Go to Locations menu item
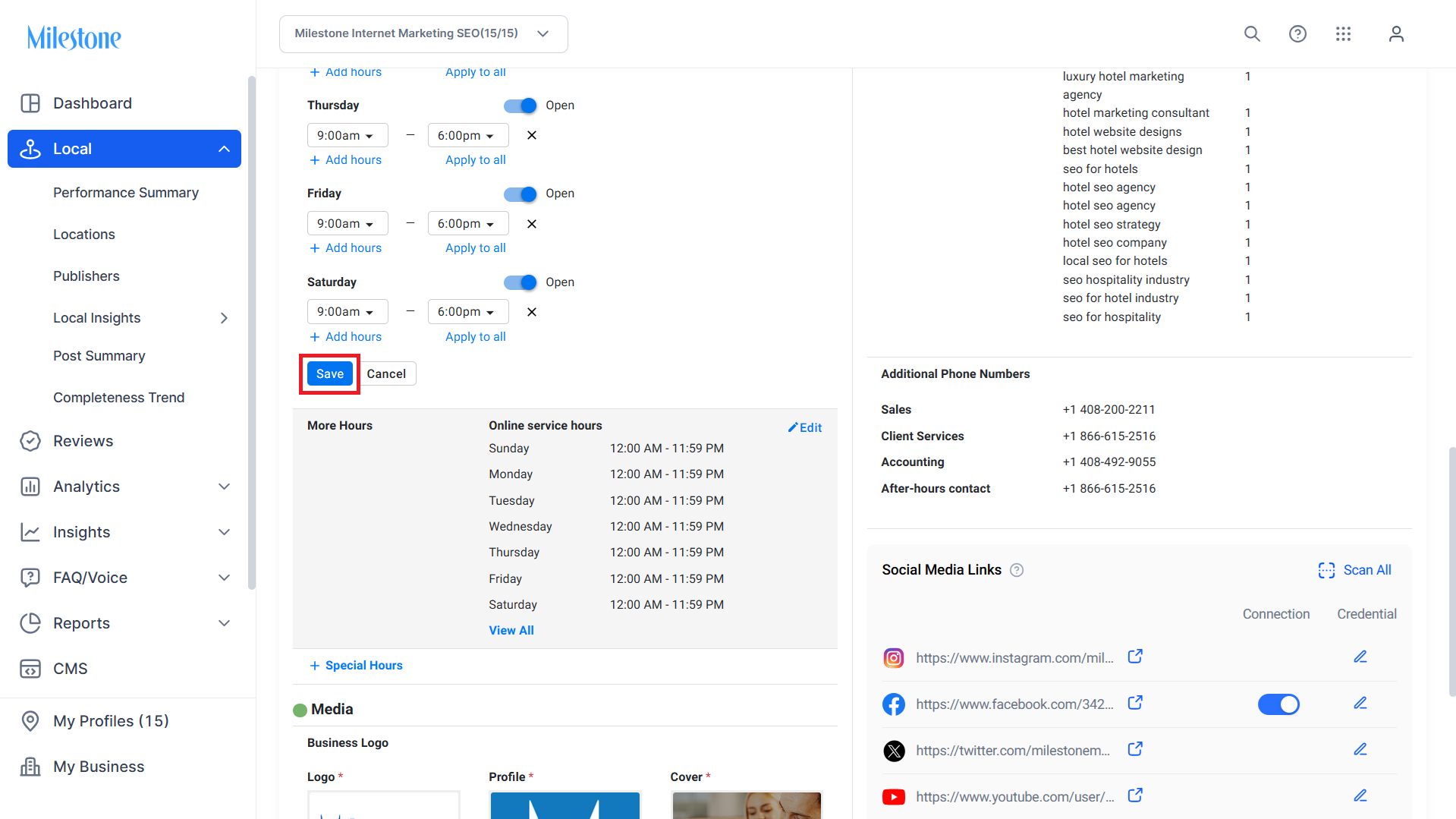 click(84, 235)
